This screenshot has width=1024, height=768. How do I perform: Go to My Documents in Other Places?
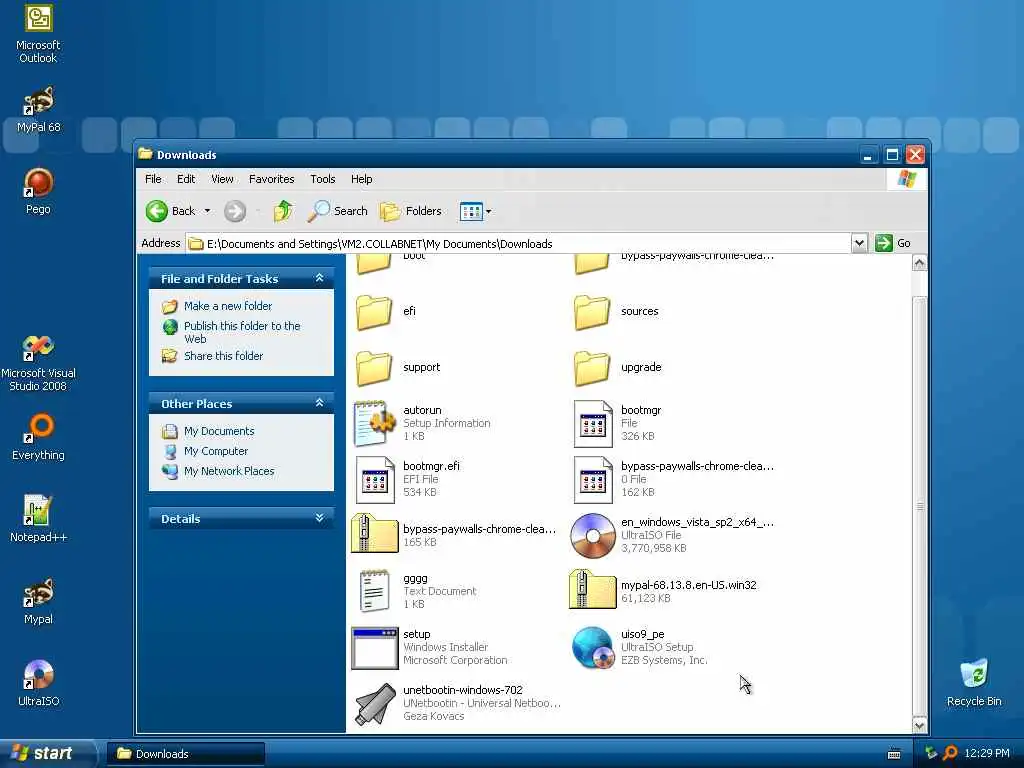(x=219, y=431)
